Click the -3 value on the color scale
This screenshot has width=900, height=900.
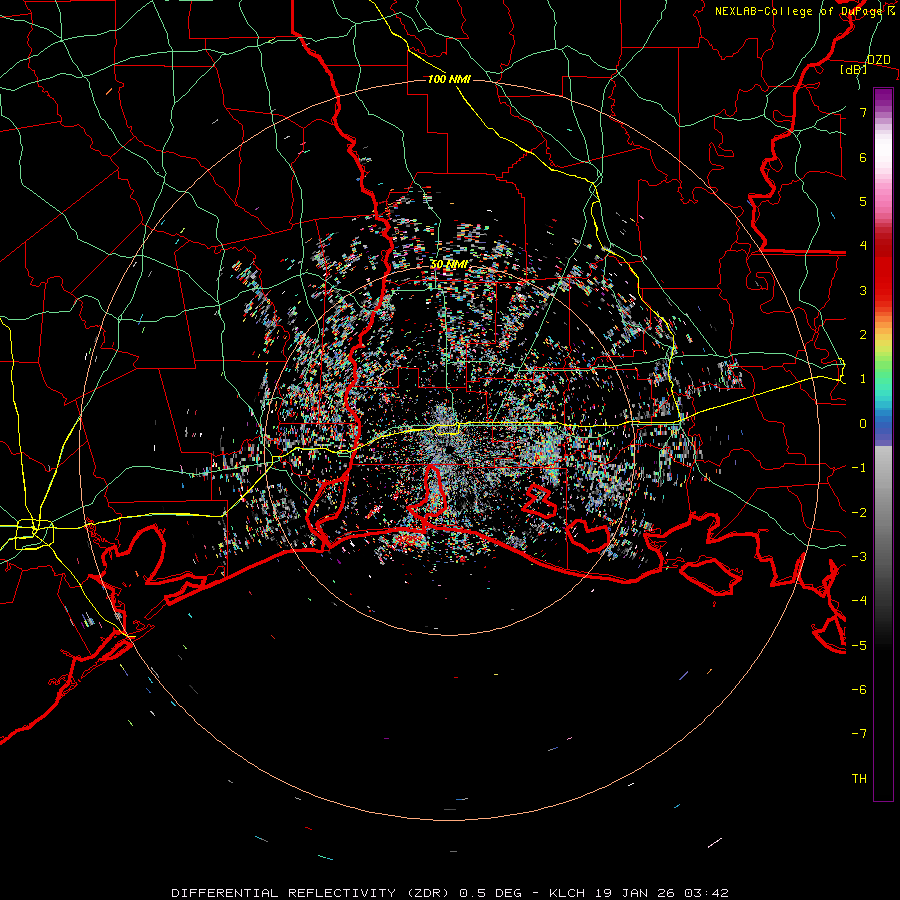coord(859,556)
